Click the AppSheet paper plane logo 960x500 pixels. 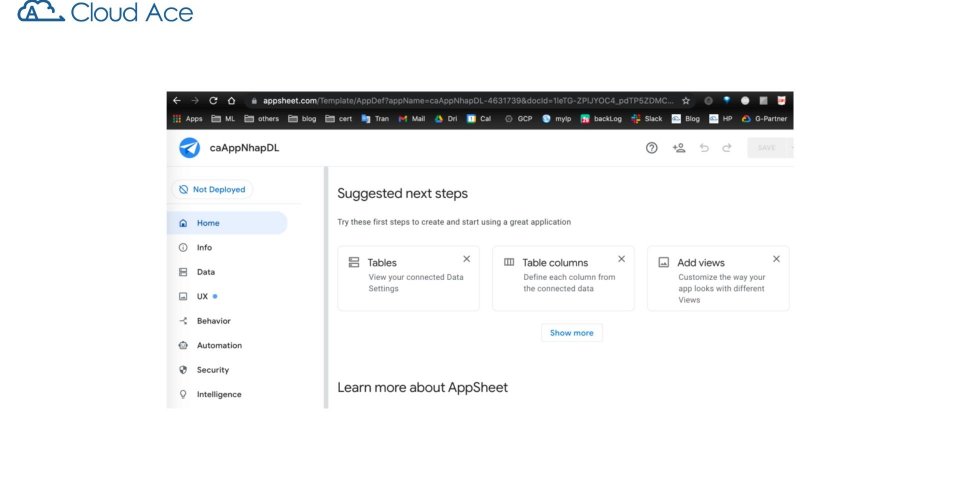click(x=189, y=147)
